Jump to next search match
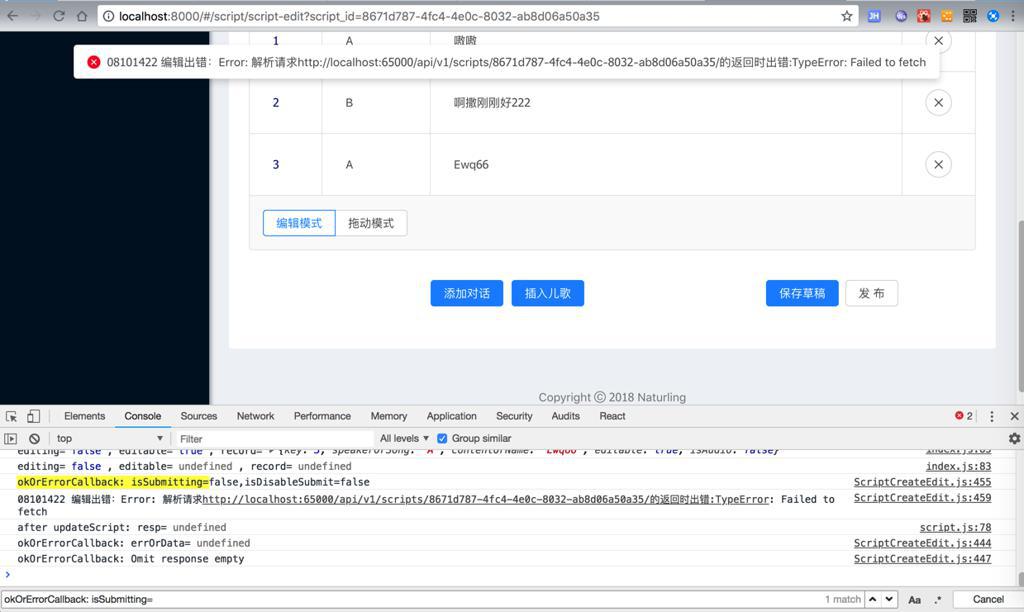Viewport: 1024px width, 612px height. [x=889, y=599]
